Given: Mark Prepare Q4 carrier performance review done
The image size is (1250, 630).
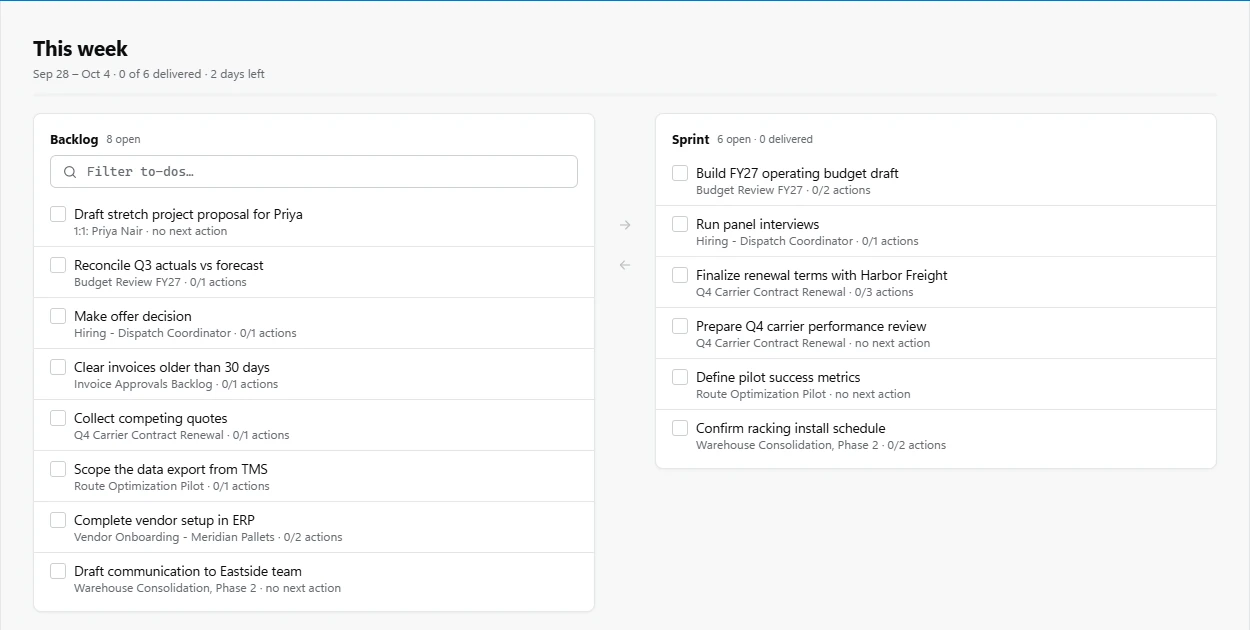Looking at the screenshot, I should click(680, 326).
